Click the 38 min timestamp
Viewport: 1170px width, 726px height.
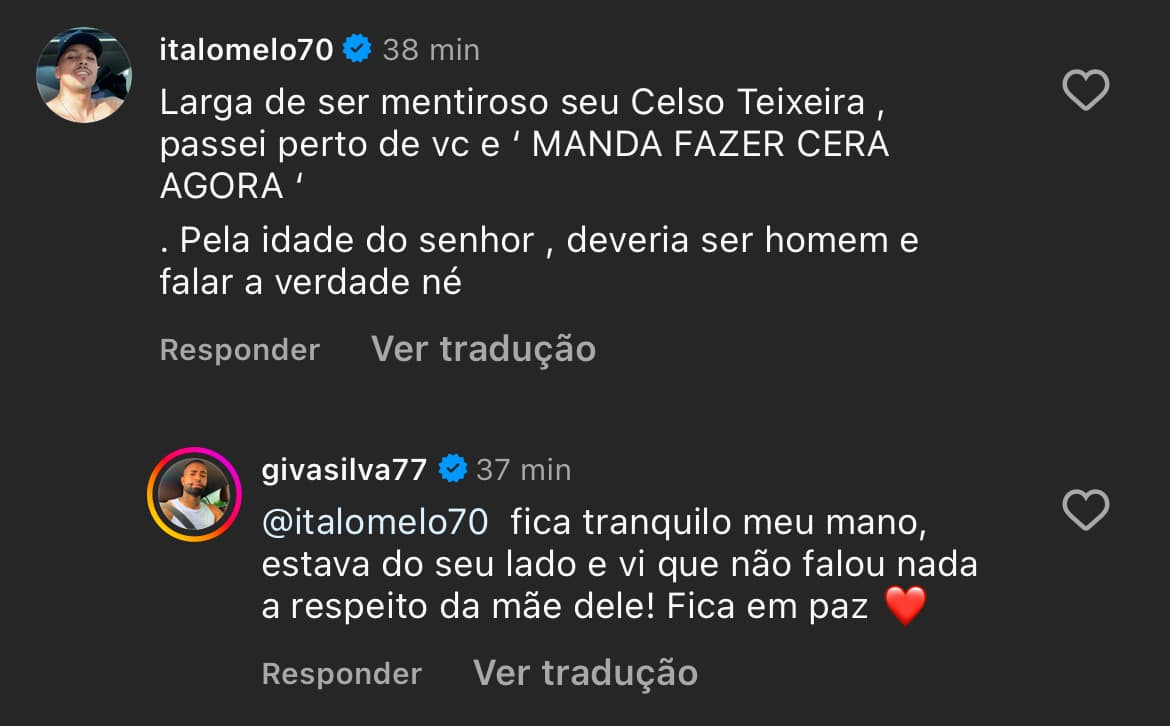[430, 48]
